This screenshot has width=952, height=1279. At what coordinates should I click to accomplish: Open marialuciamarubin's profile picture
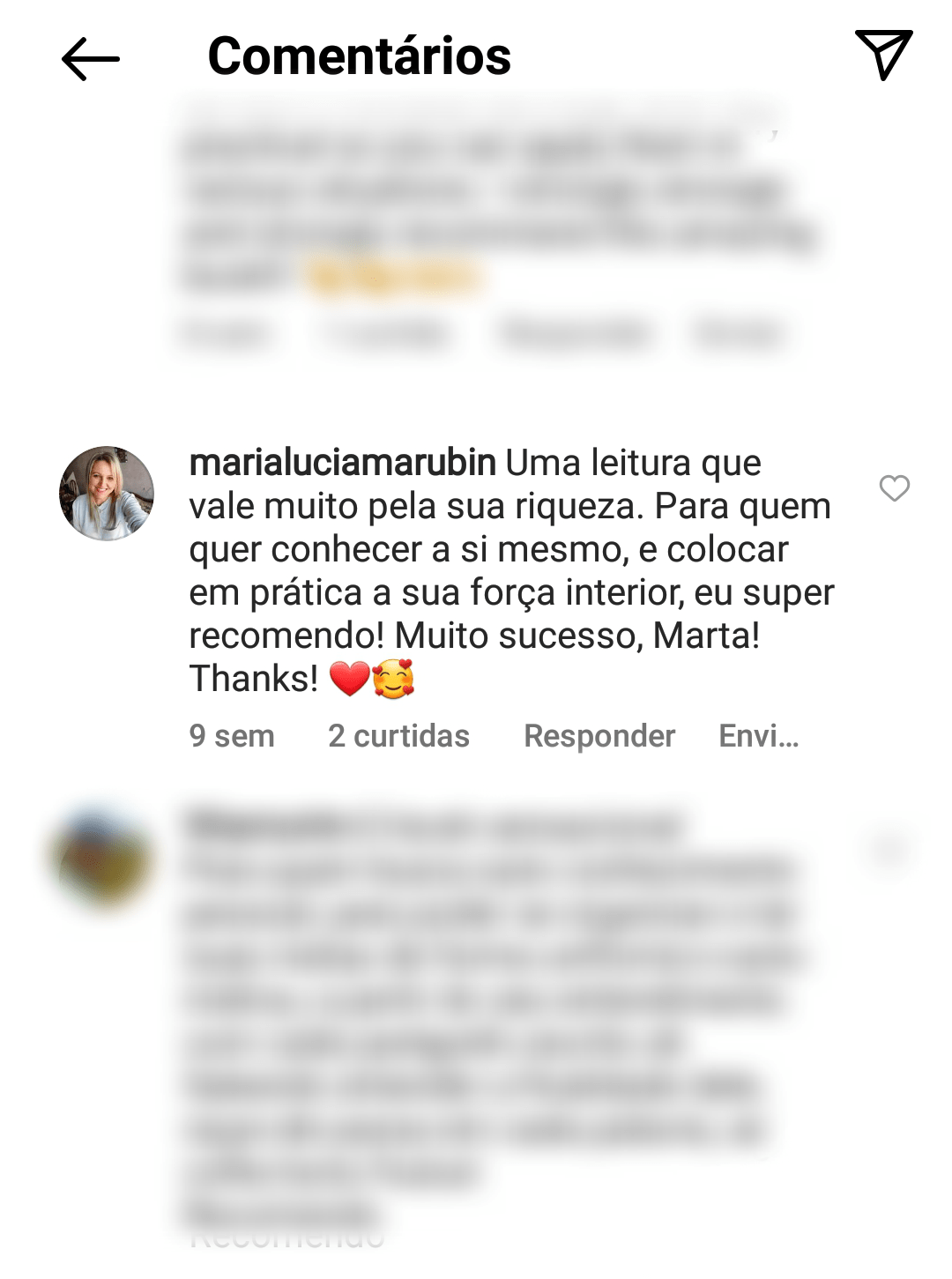click(107, 493)
